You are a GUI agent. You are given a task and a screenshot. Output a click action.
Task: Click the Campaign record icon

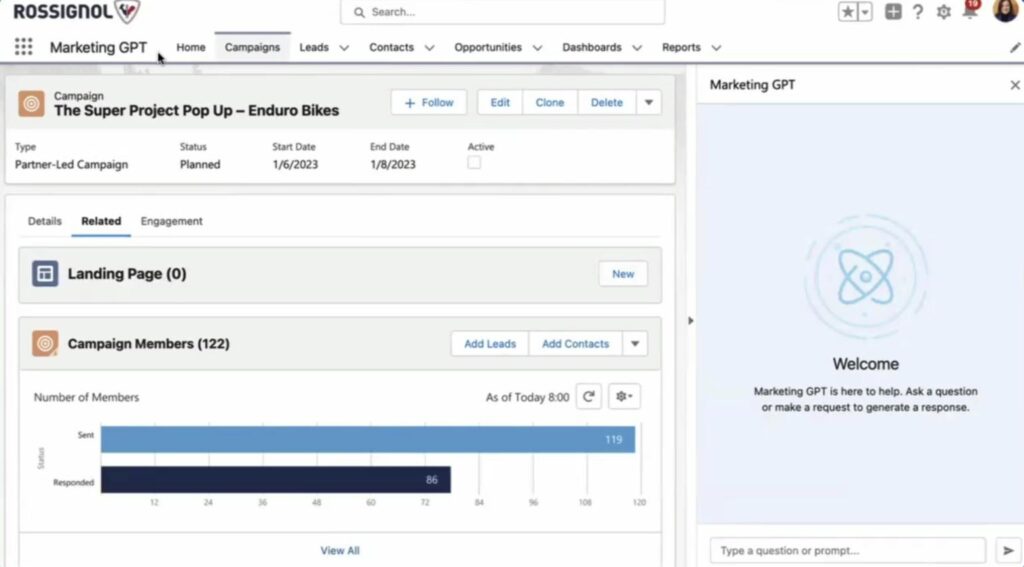(31, 103)
